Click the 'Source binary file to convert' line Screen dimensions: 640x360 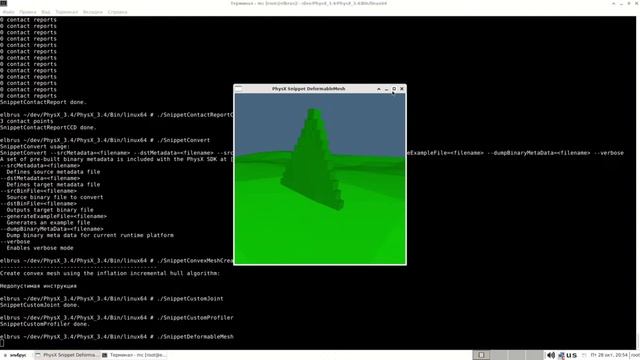[55, 197]
